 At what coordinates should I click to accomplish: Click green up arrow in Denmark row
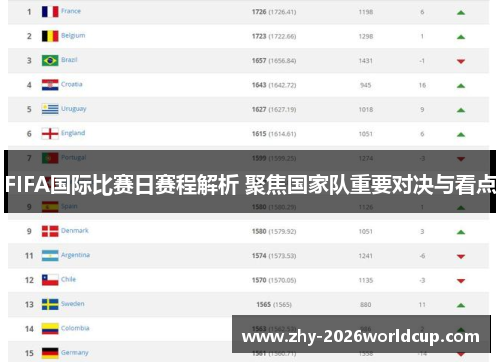[461, 232]
